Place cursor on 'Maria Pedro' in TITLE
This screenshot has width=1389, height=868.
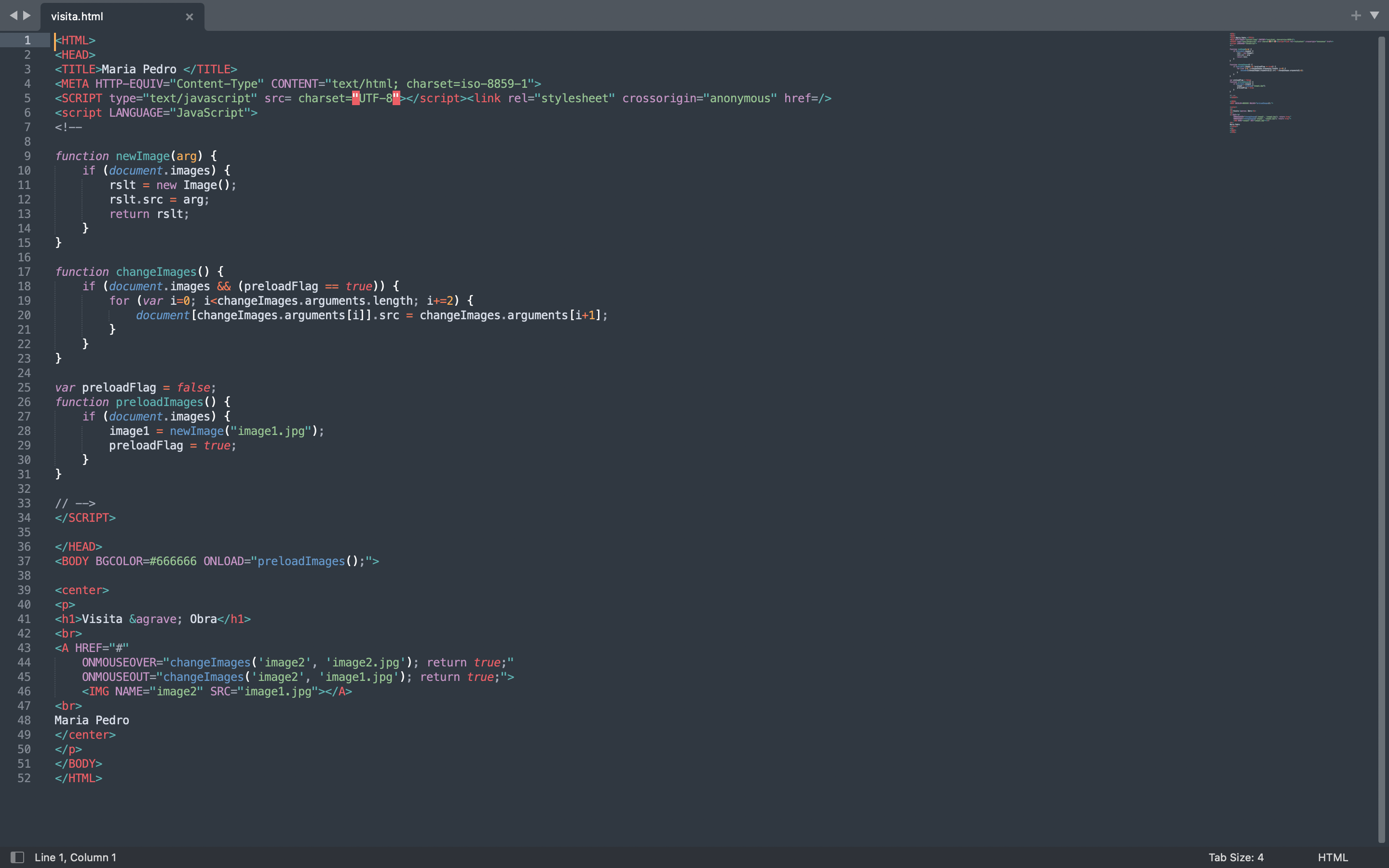tap(139, 69)
